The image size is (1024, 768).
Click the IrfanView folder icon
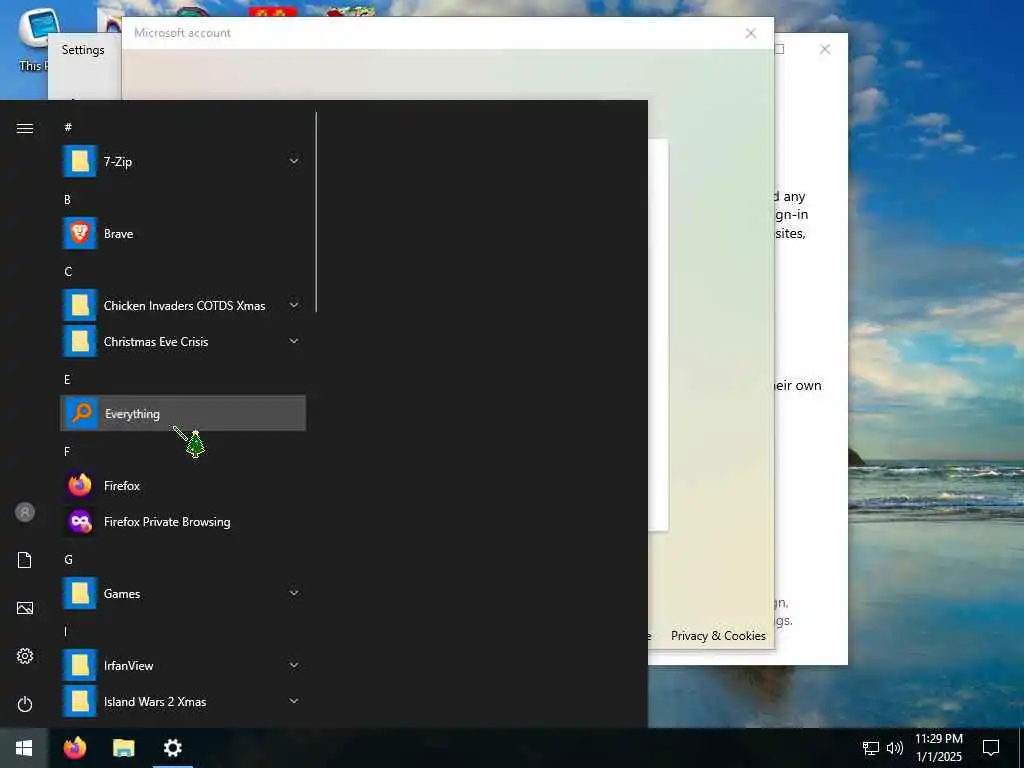(80, 665)
